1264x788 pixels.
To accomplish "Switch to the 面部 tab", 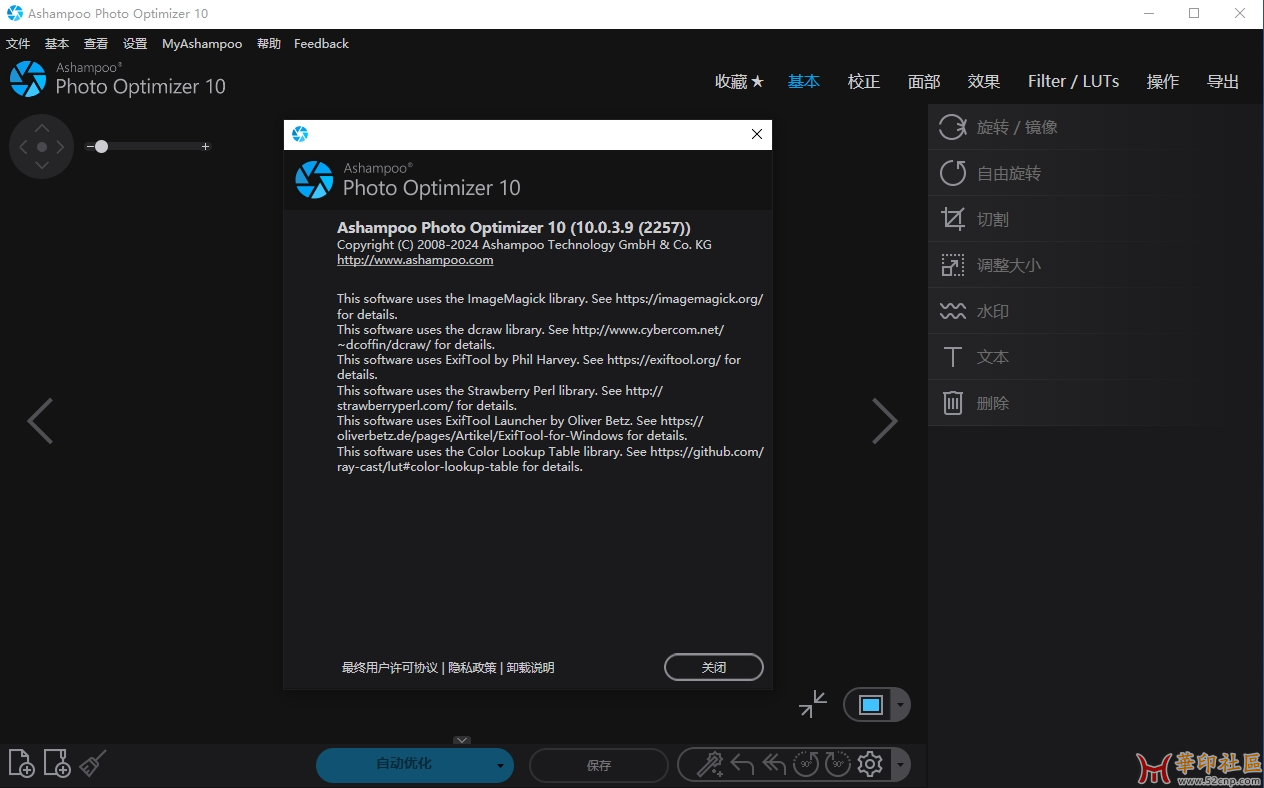I will pos(924,82).
